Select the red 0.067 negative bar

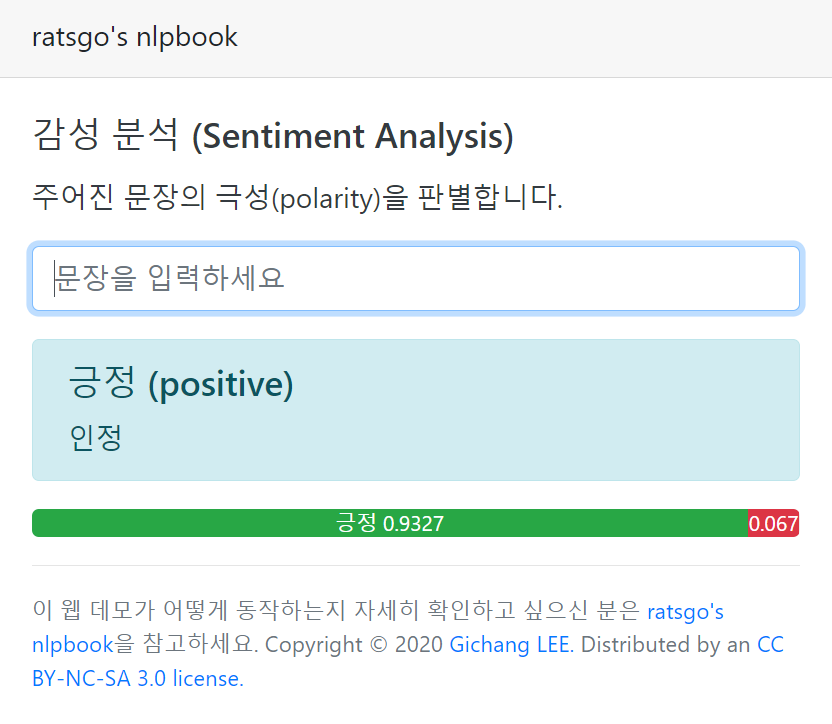774,523
